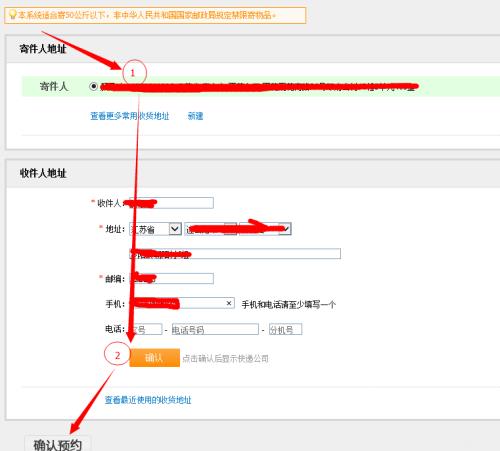Open the district dropdown at row end

[x=265, y=229]
